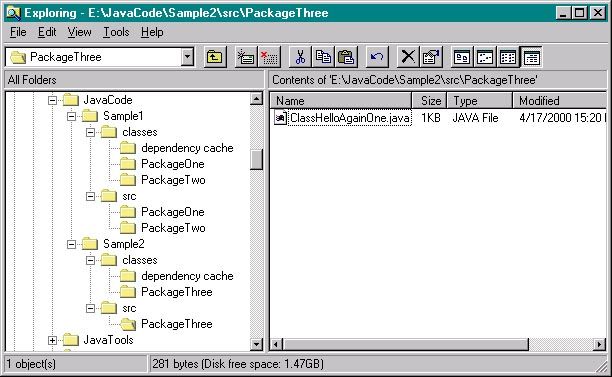Open Properties via toolbar icon
Viewport: 612px width, 377px height.
point(431,57)
